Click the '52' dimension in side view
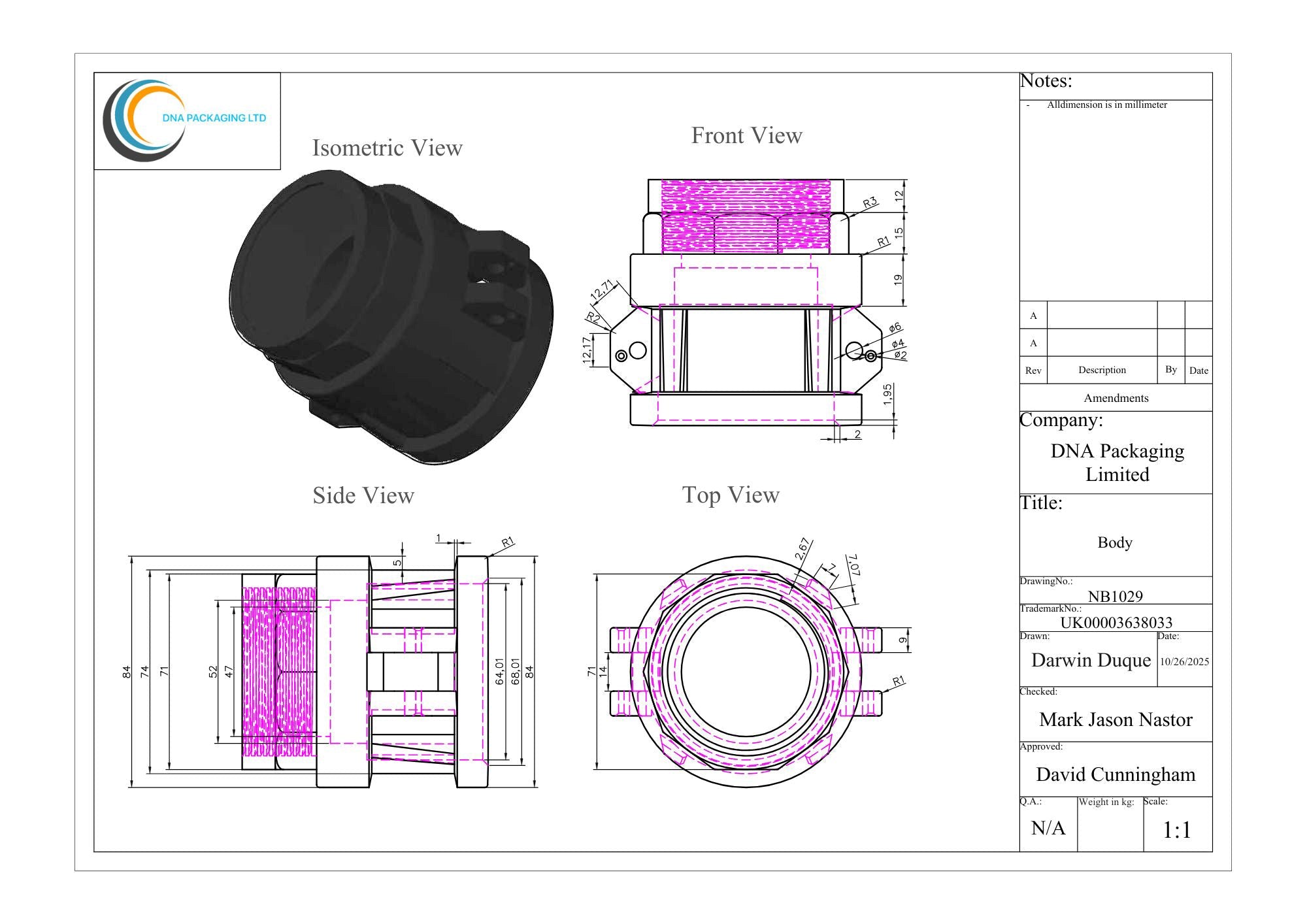The image size is (1307, 924). tap(213, 672)
